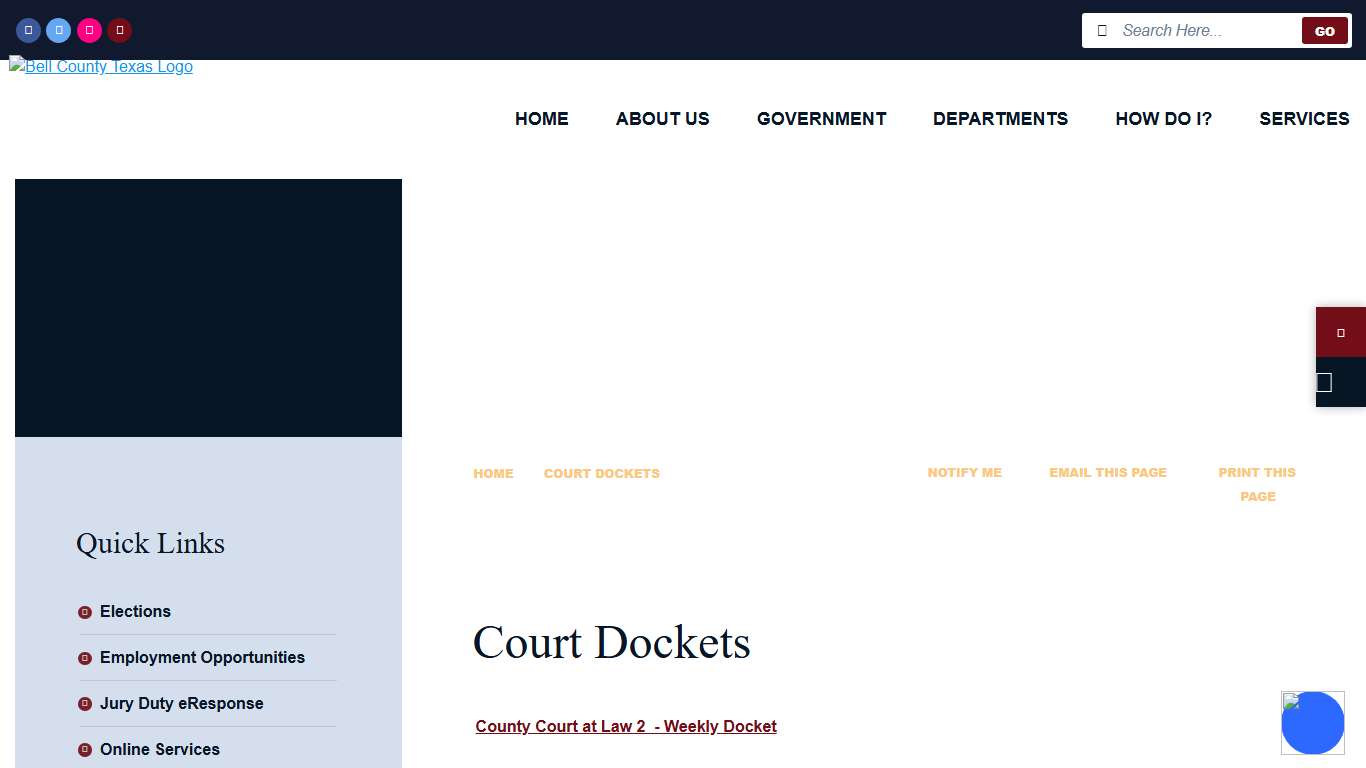Select Services in the main navigation
This screenshot has width=1366, height=768.
click(x=1304, y=119)
